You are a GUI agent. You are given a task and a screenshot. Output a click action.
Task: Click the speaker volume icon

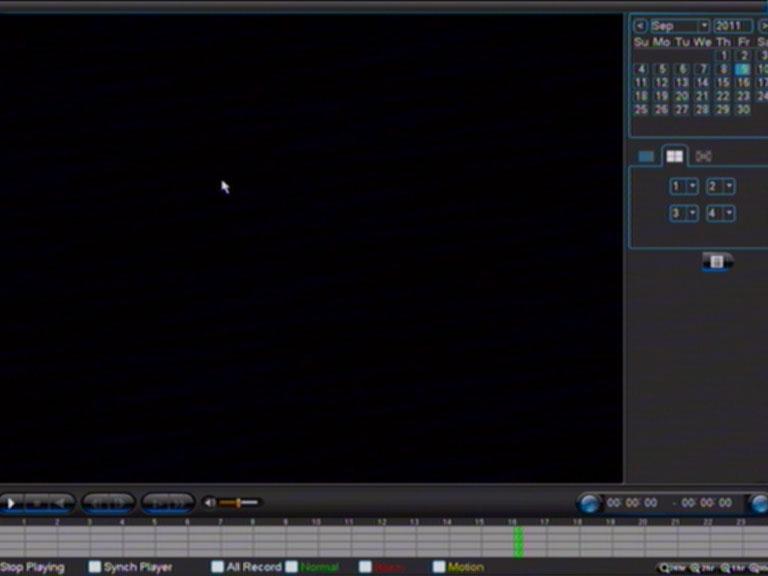point(209,503)
